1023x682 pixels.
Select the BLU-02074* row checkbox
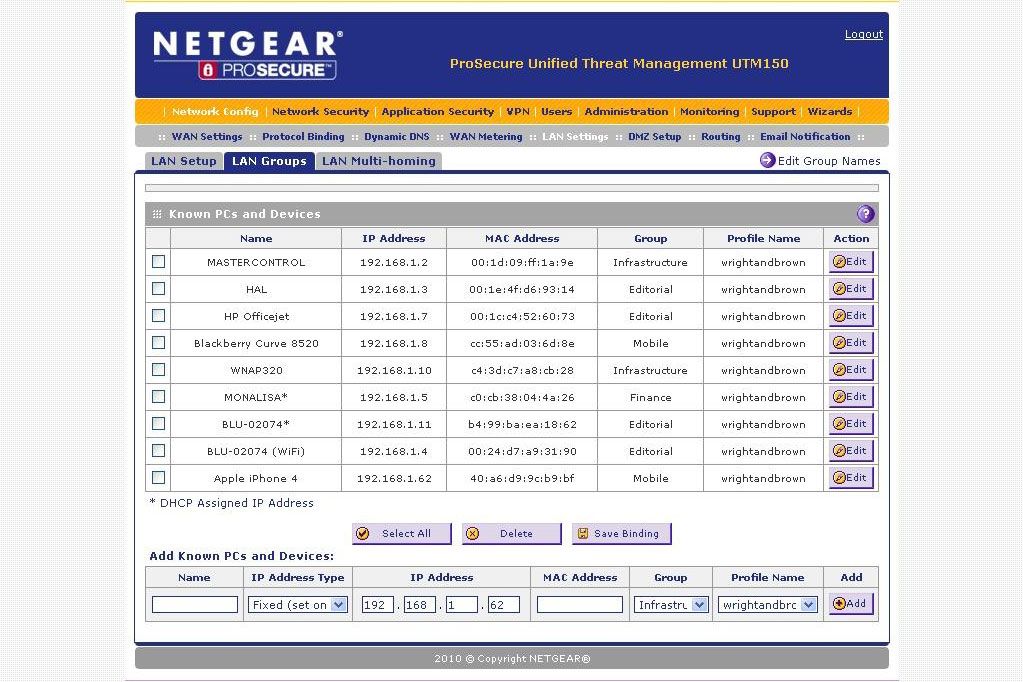(x=159, y=424)
